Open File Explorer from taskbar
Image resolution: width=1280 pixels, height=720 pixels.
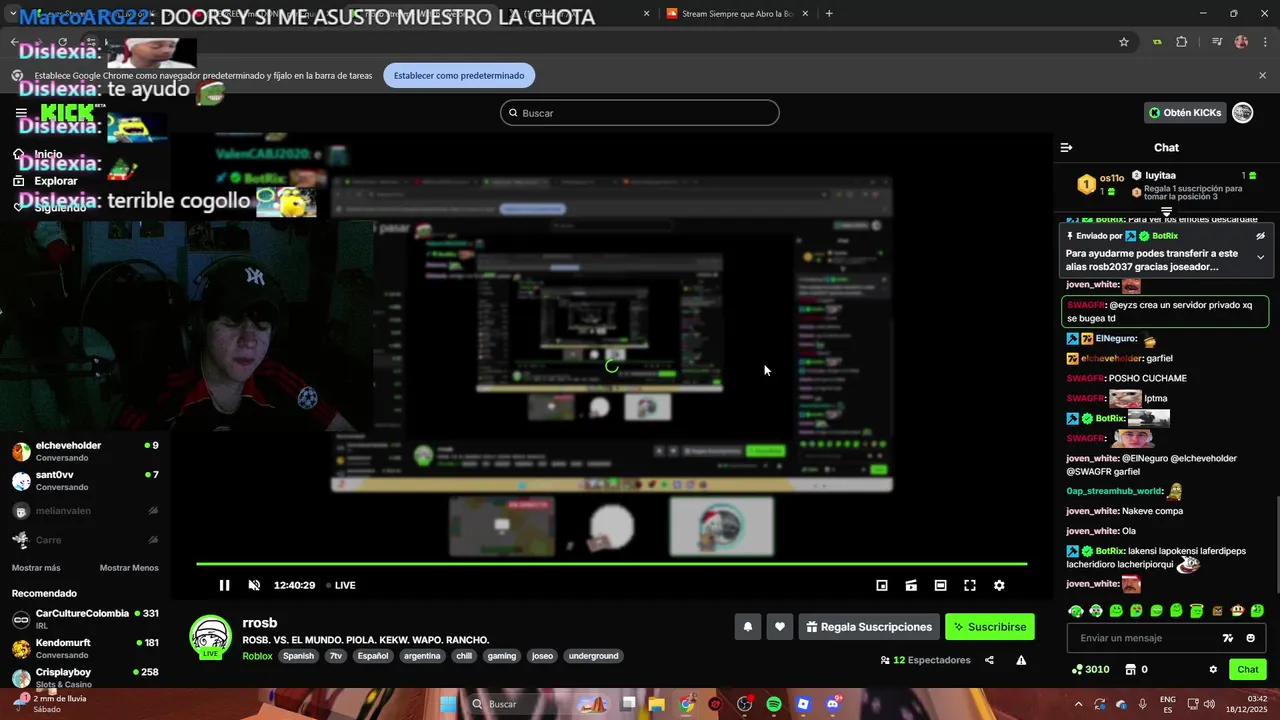[657, 704]
